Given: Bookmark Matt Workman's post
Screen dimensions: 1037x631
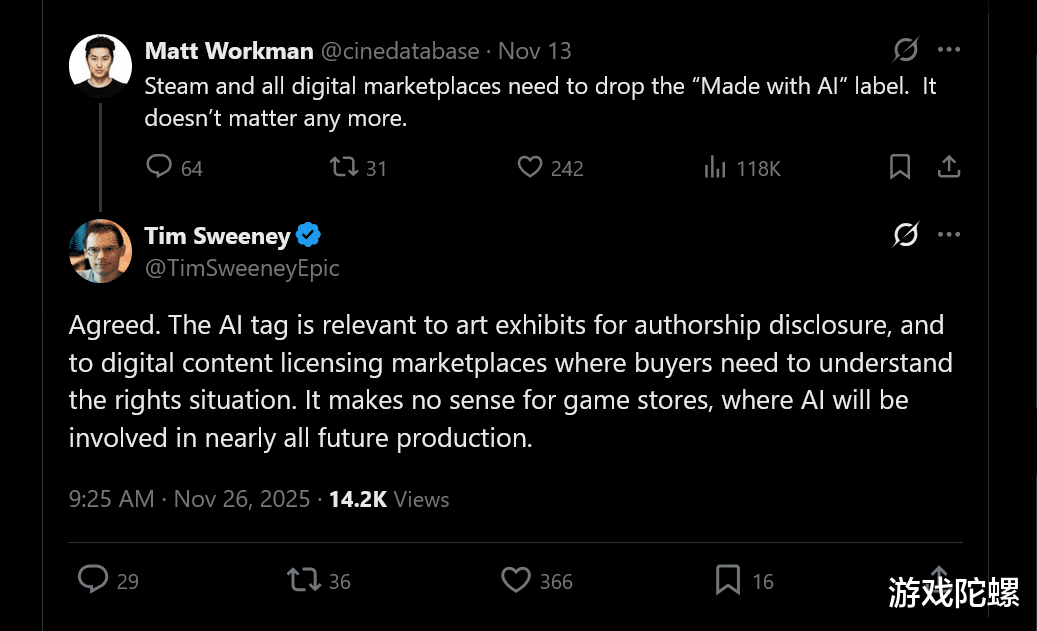Looking at the screenshot, I should (900, 167).
